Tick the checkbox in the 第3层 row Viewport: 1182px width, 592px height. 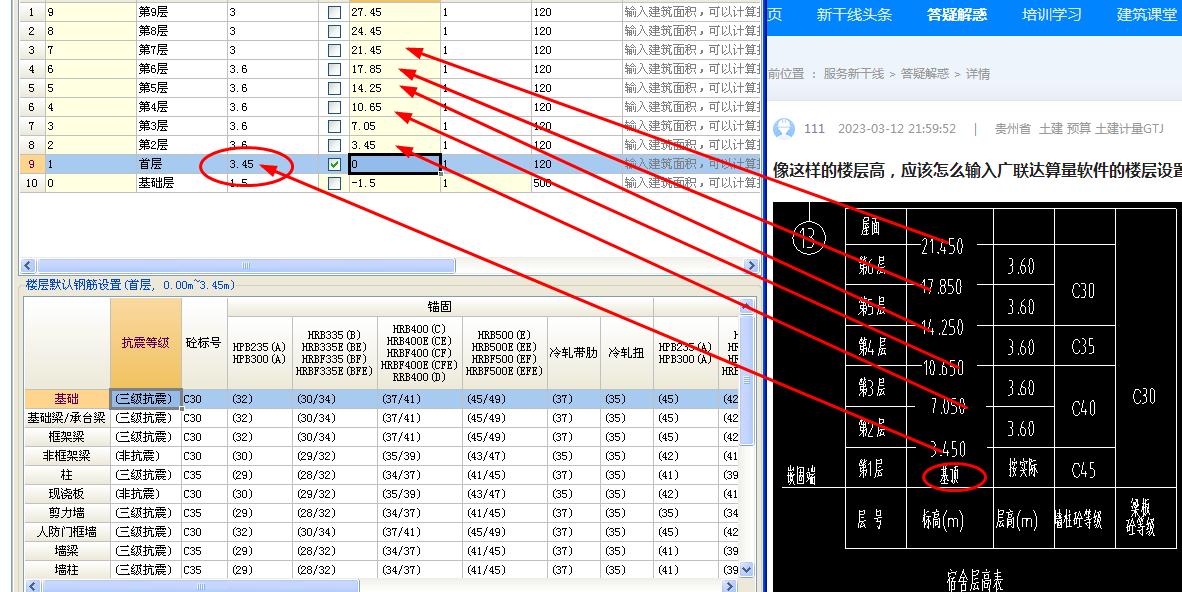334,126
